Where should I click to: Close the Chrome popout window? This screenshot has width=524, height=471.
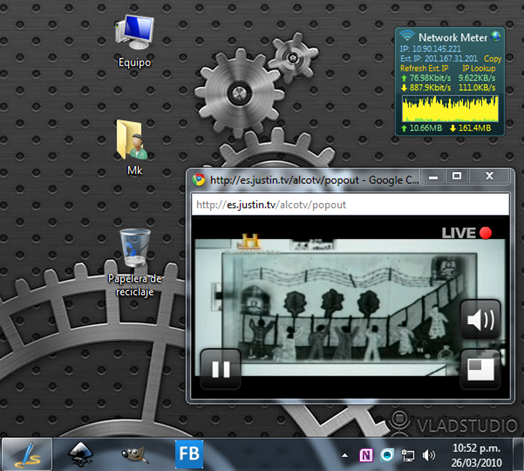click(489, 176)
